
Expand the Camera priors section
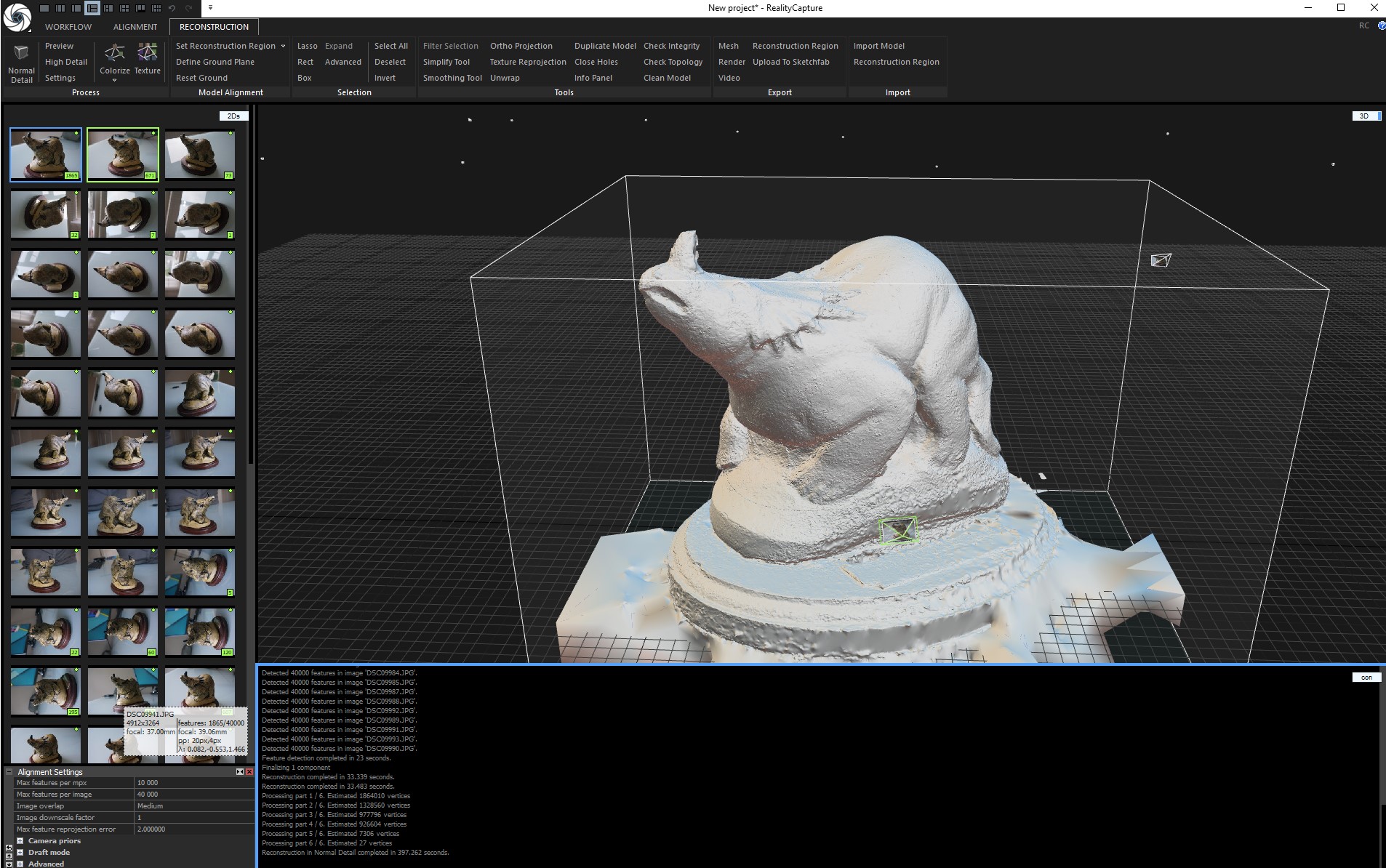[x=20, y=841]
